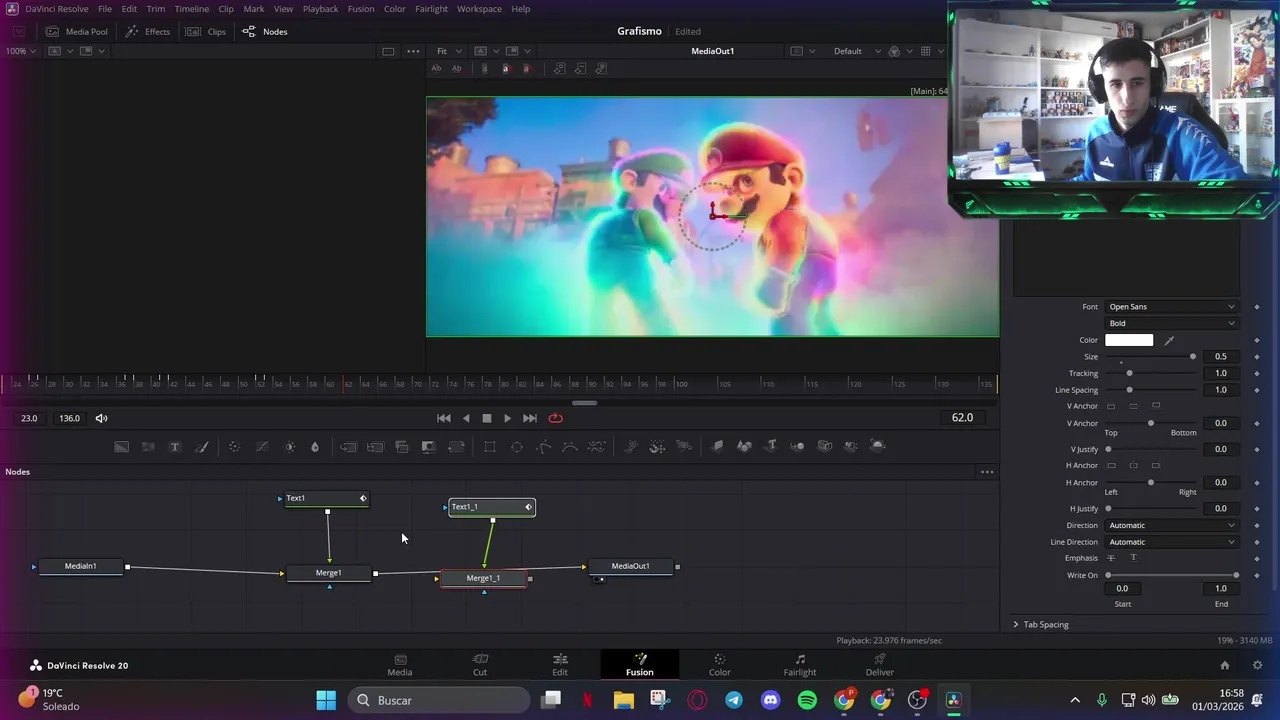Open the Fusion menu
The image size is (1280, 720).
pyautogui.click(x=361, y=9)
